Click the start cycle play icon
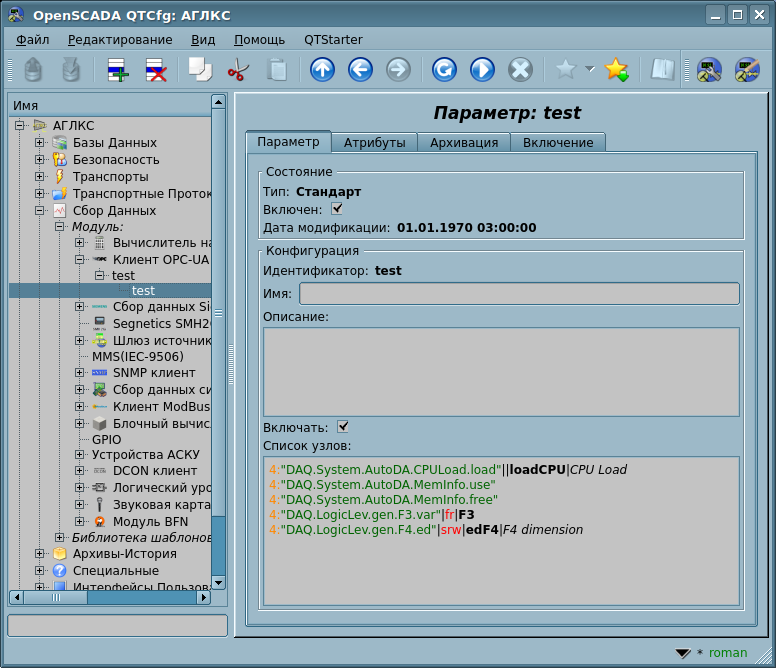The width and height of the screenshot is (776, 668). [482, 70]
